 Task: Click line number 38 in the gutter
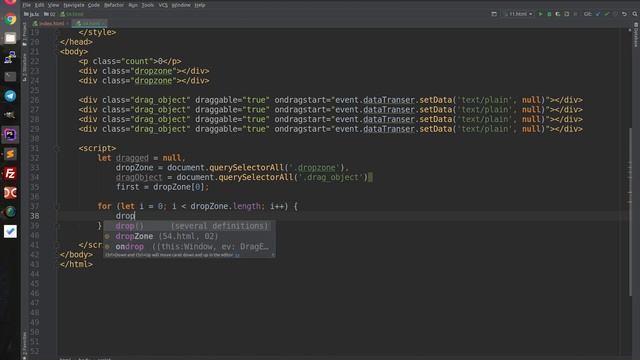35,216
